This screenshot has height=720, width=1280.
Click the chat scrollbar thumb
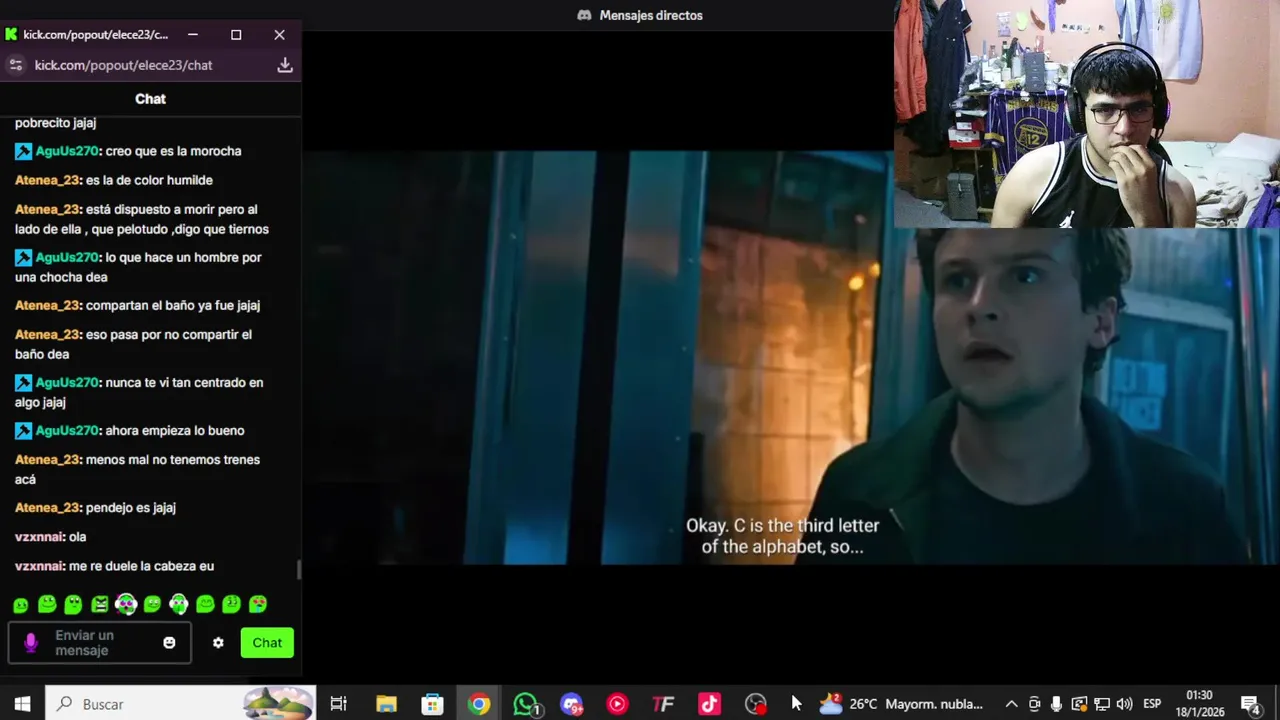(x=298, y=570)
